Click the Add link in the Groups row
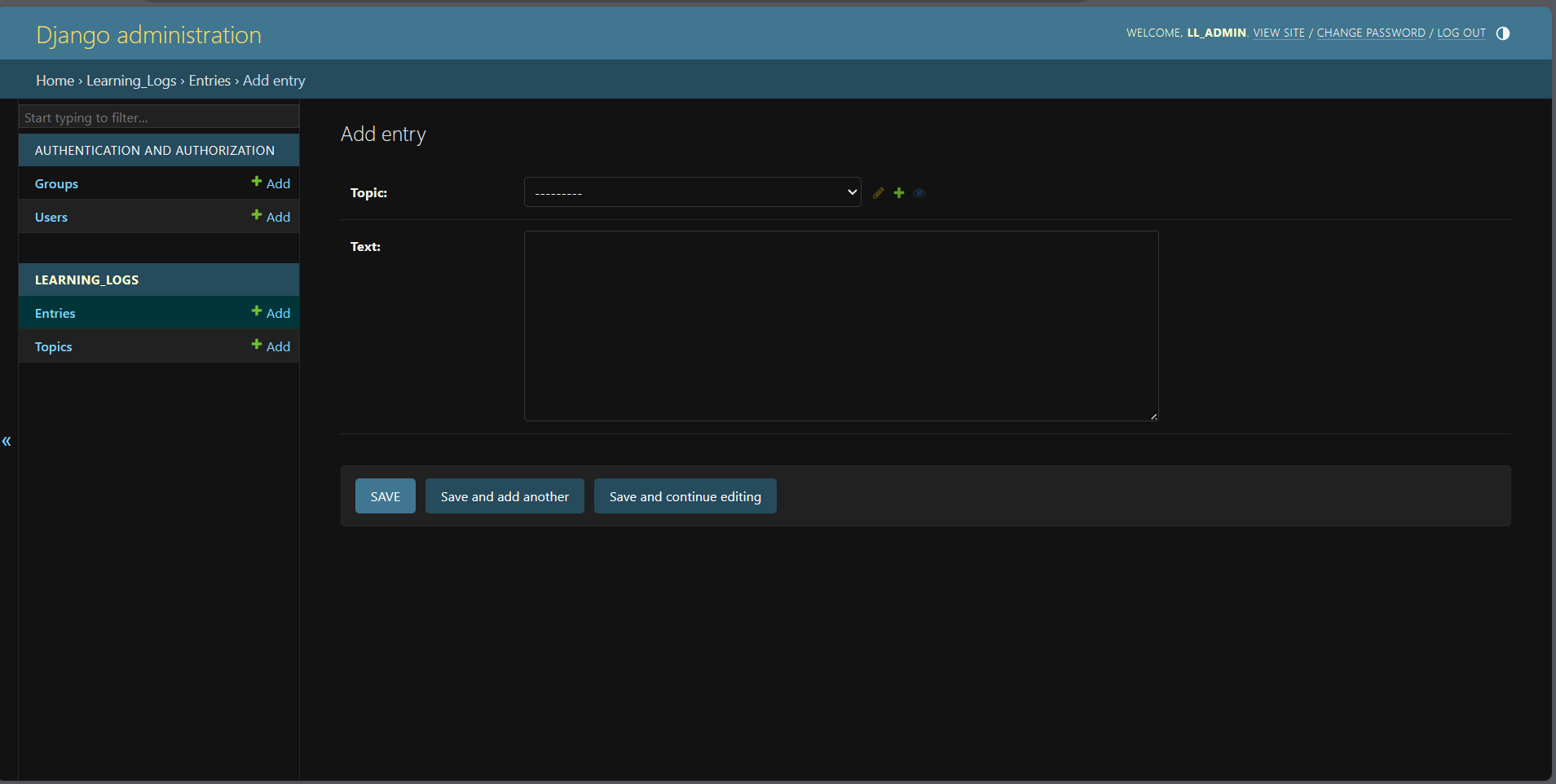 click(271, 183)
